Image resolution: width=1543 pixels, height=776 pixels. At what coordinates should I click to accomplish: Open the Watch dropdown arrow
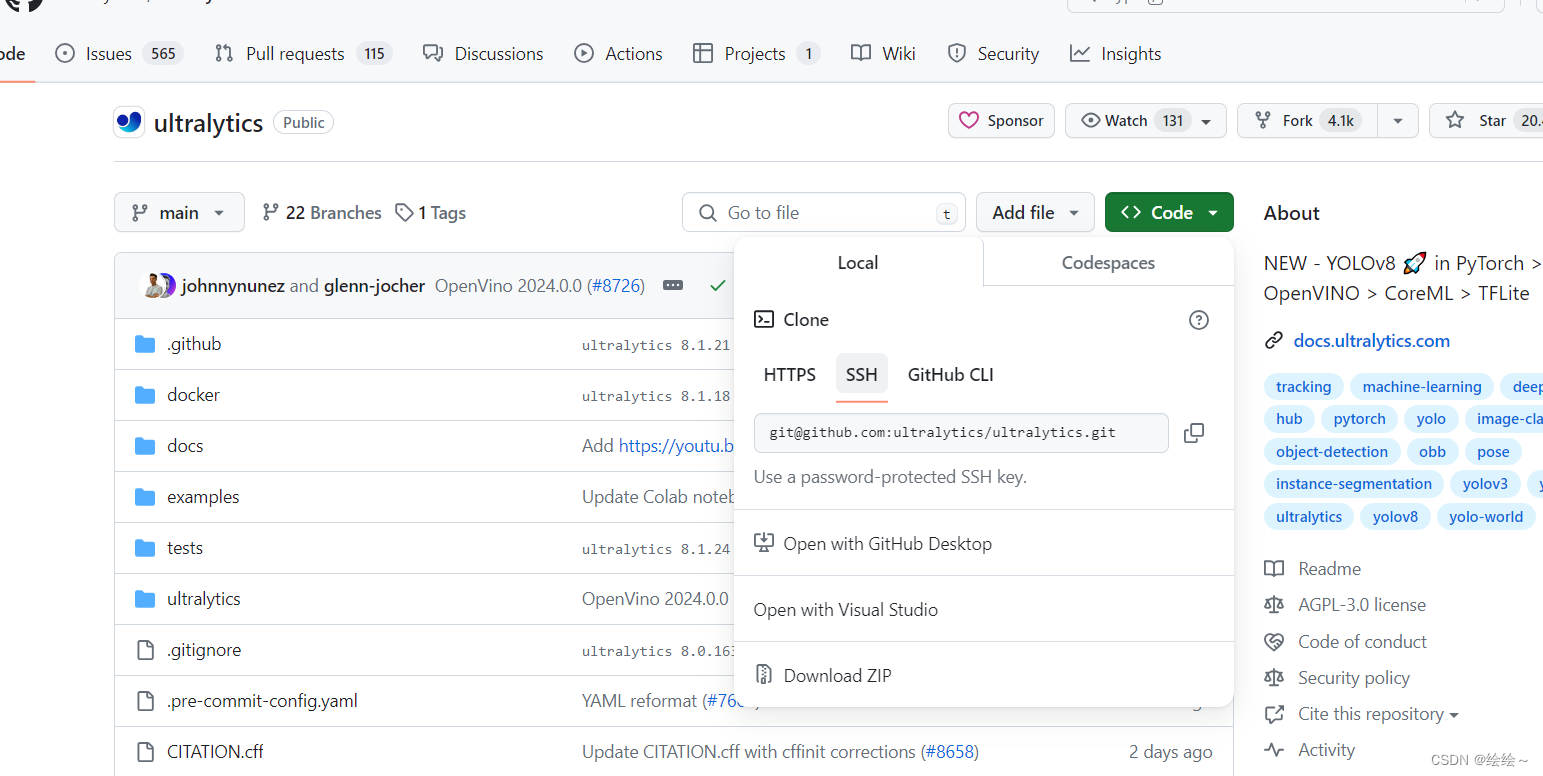(1207, 121)
